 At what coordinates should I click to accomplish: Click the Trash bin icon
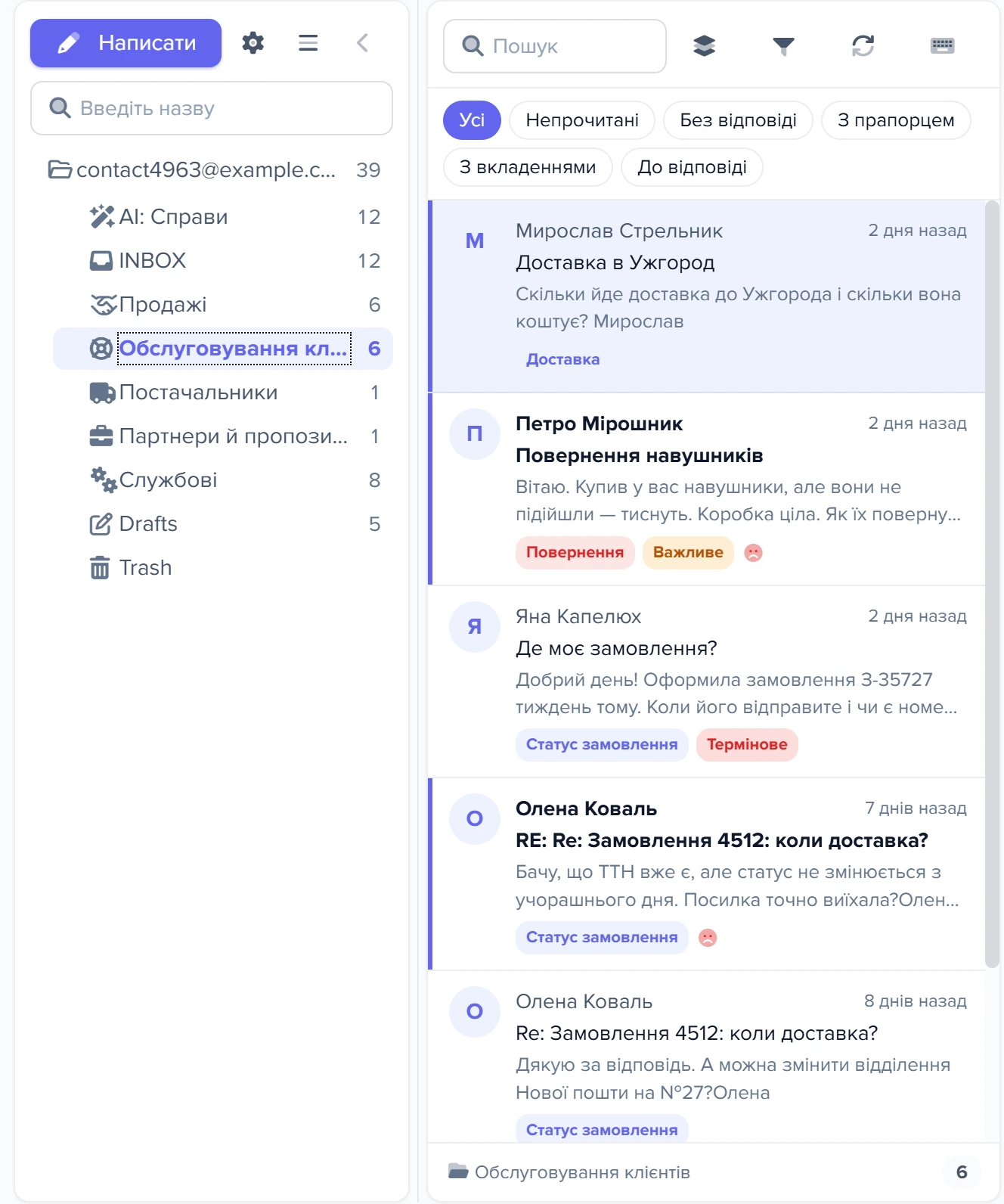100,568
